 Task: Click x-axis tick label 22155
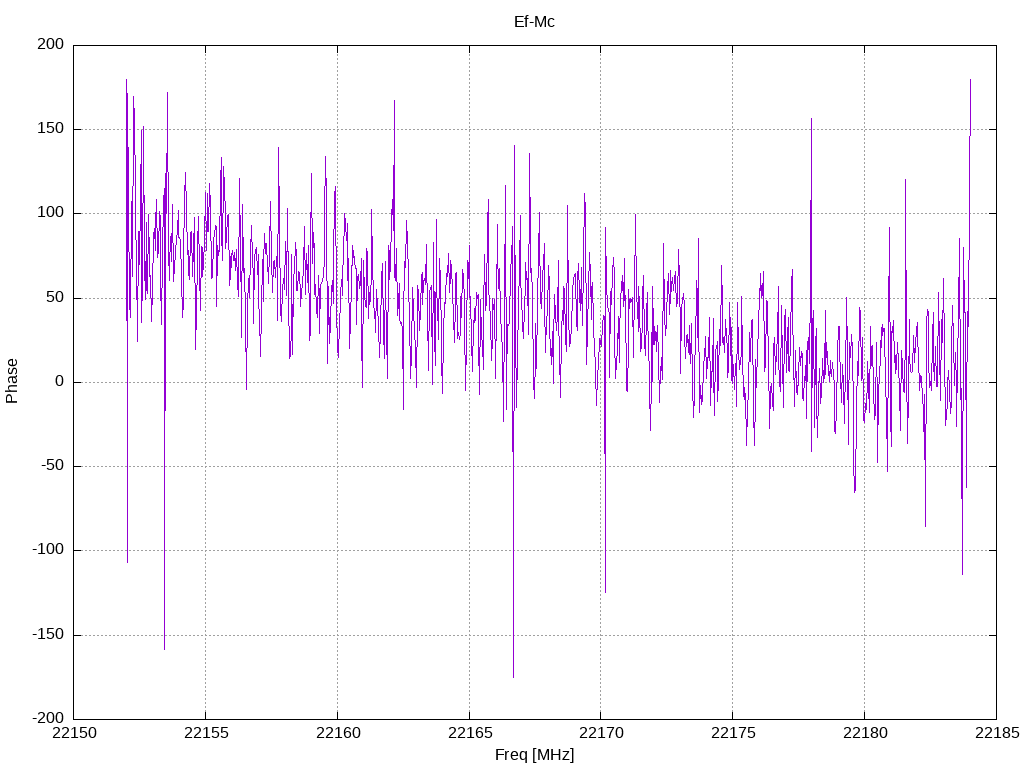[206, 733]
